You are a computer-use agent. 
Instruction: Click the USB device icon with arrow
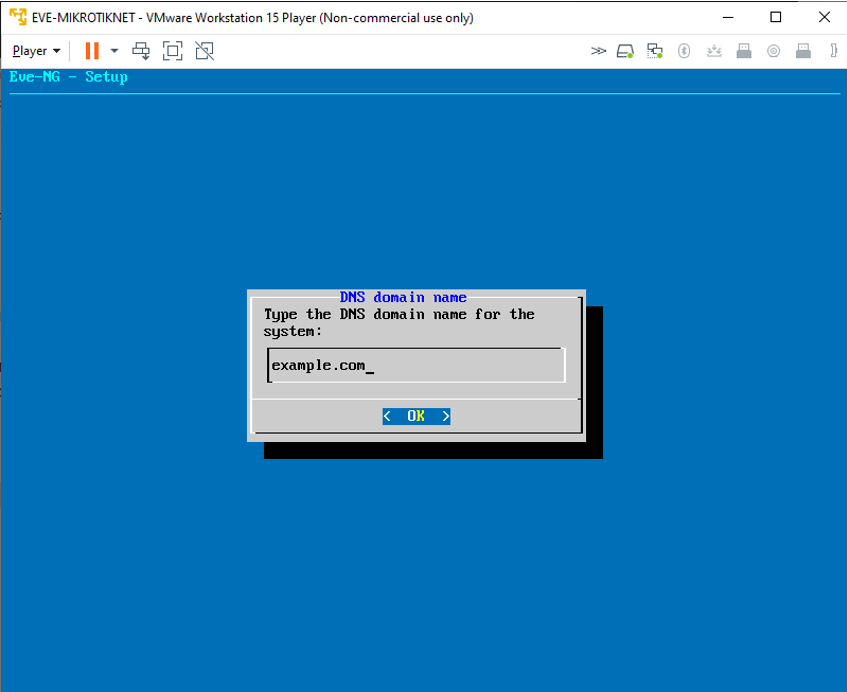coord(714,51)
